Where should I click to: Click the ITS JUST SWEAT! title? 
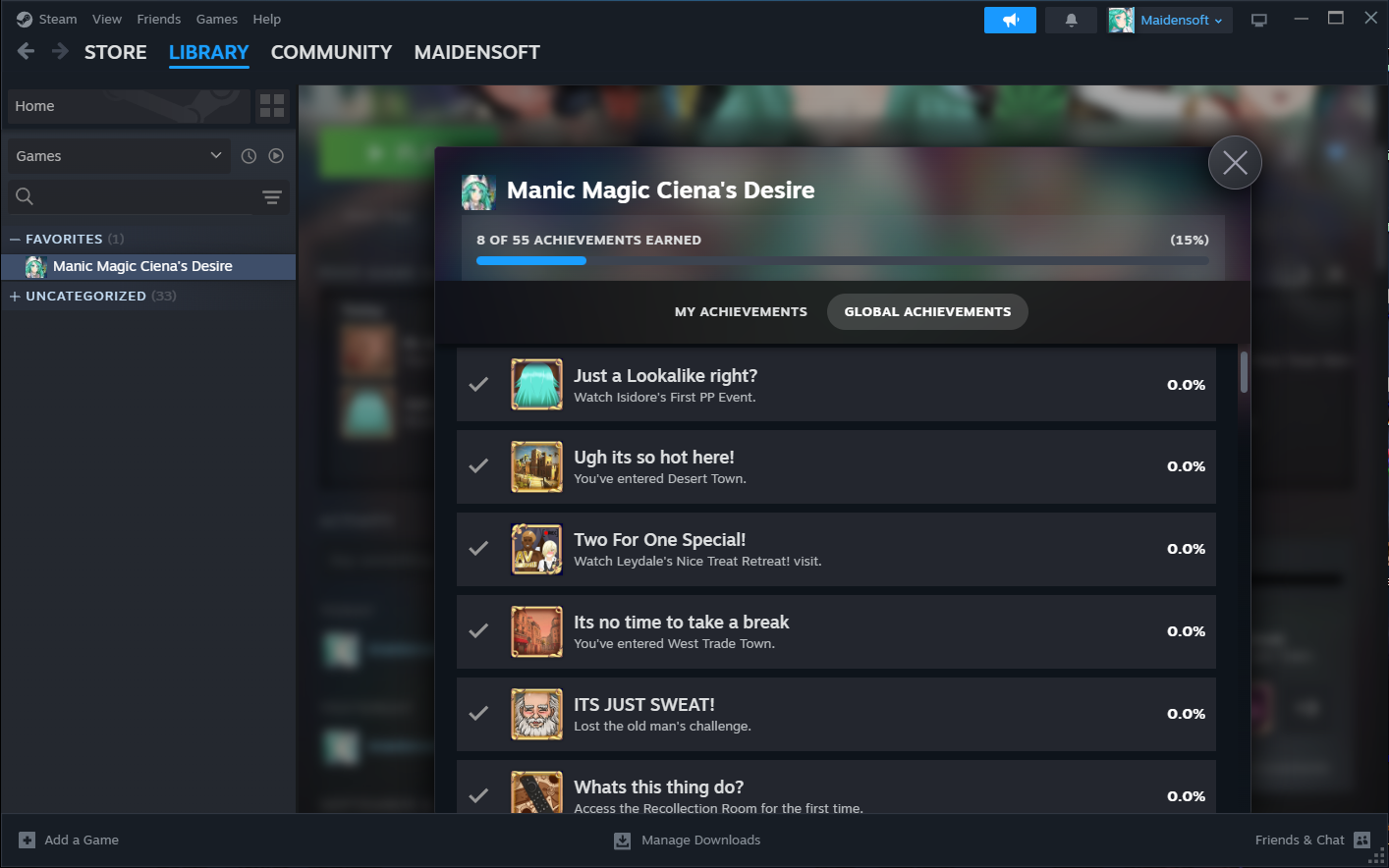[x=644, y=705]
